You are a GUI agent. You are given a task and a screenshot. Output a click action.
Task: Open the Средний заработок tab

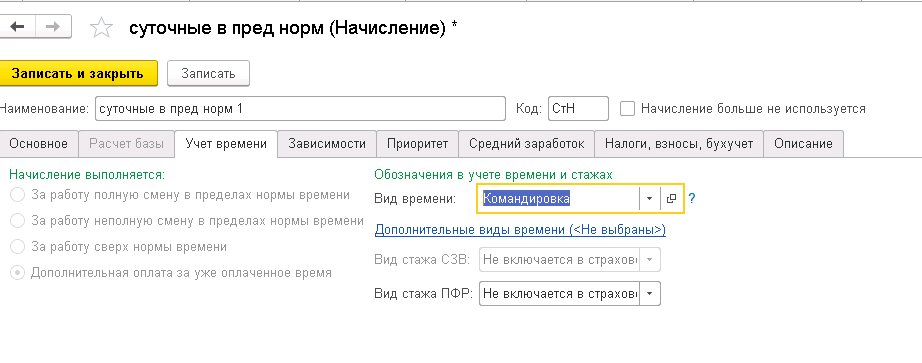[526, 144]
